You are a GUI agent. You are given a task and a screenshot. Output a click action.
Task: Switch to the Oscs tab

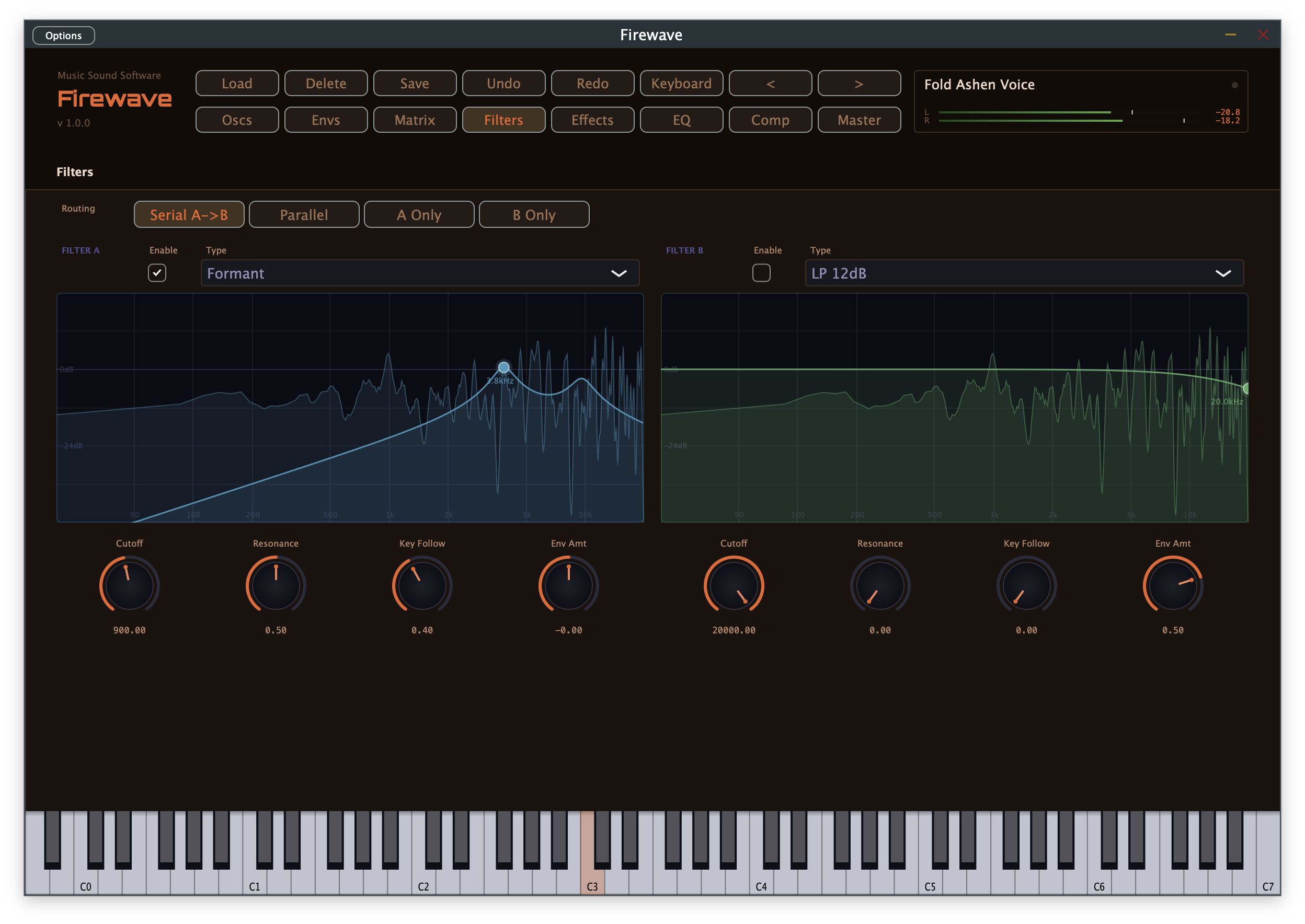(237, 120)
